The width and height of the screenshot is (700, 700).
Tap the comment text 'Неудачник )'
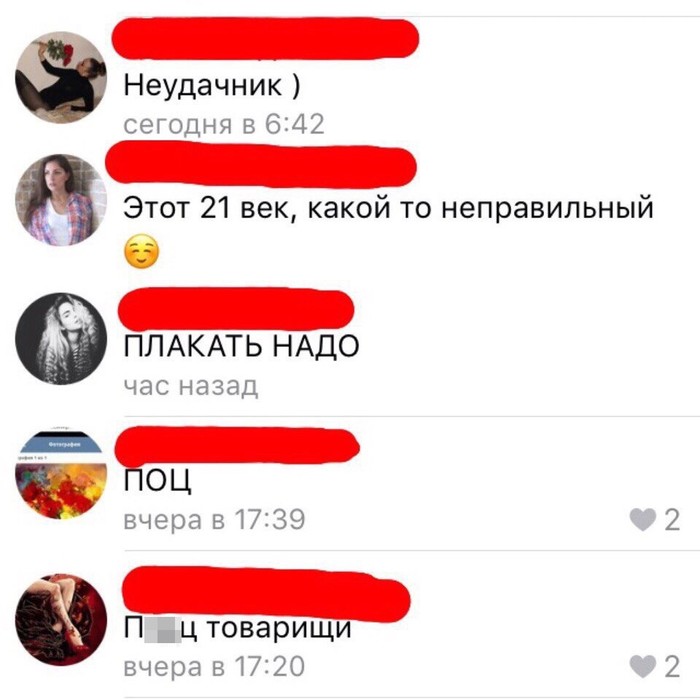click(212, 85)
